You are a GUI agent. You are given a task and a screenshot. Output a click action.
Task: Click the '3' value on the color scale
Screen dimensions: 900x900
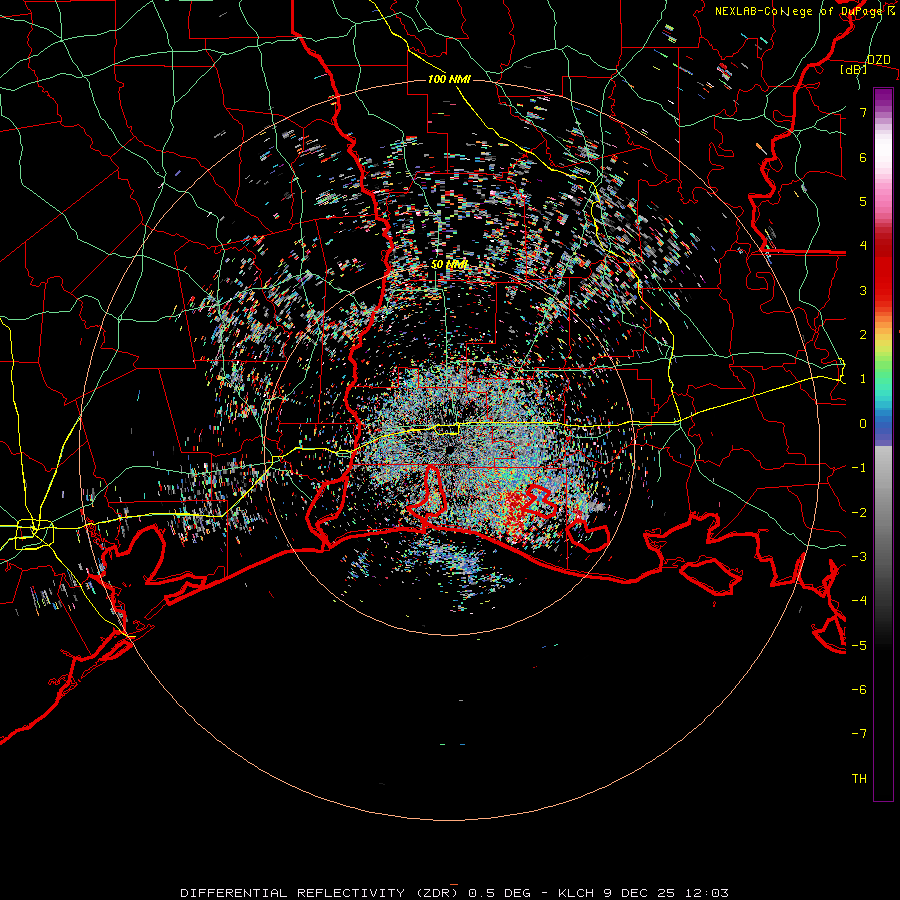click(863, 290)
